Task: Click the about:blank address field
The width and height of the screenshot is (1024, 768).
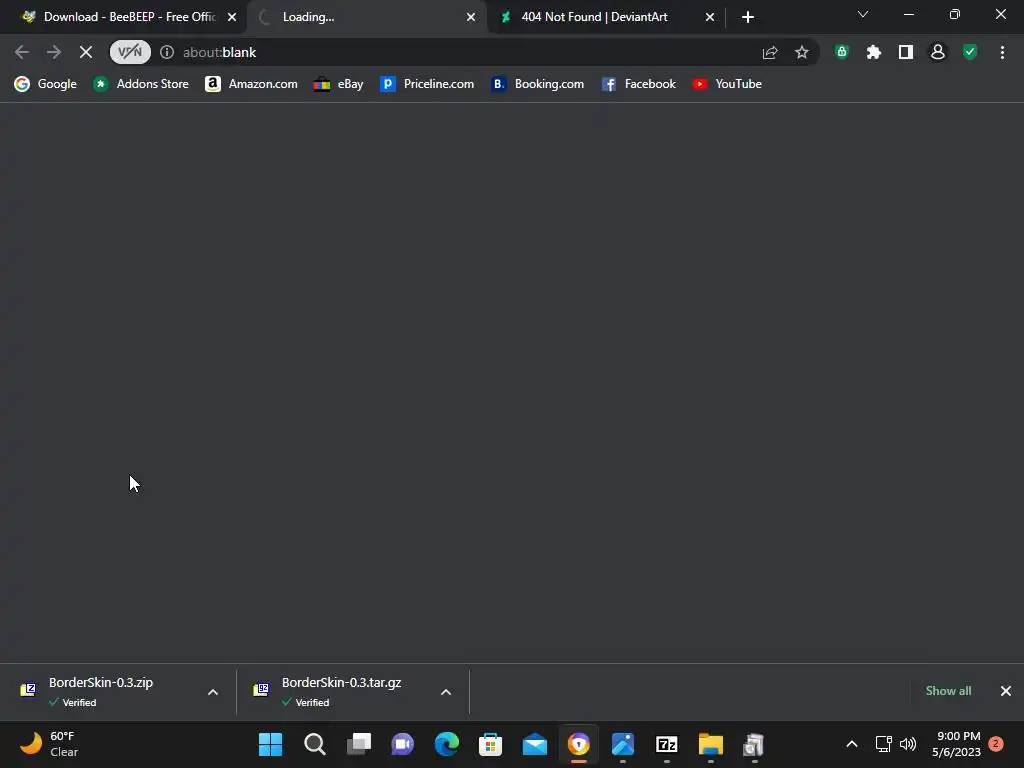Action: click(457, 52)
